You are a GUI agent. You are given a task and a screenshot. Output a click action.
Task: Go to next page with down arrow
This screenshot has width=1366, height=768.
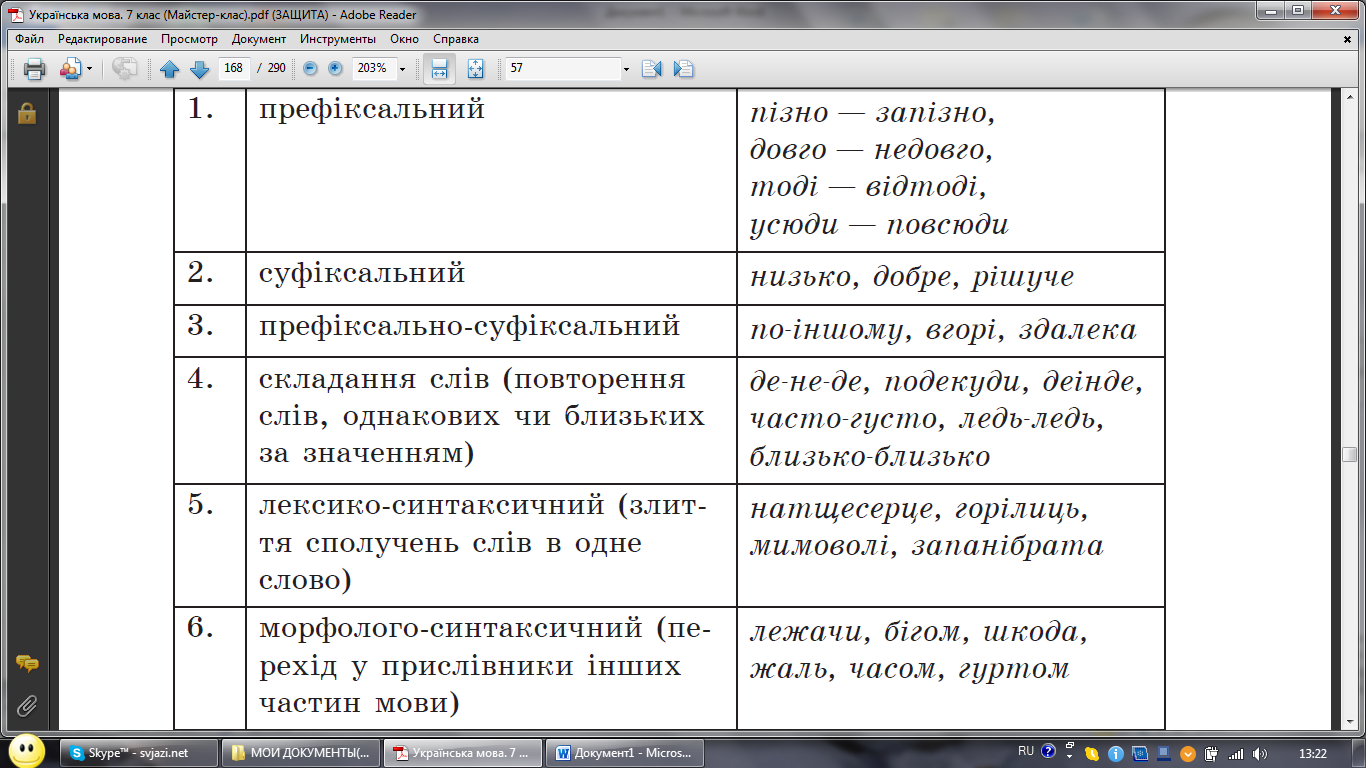click(198, 69)
